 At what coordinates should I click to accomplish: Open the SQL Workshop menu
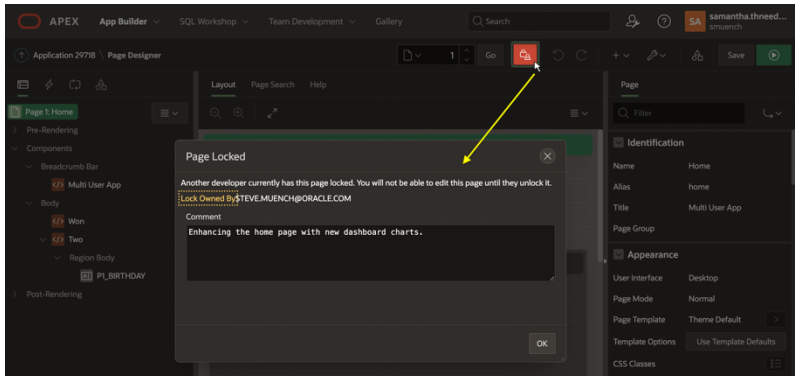tap(214, 21)
